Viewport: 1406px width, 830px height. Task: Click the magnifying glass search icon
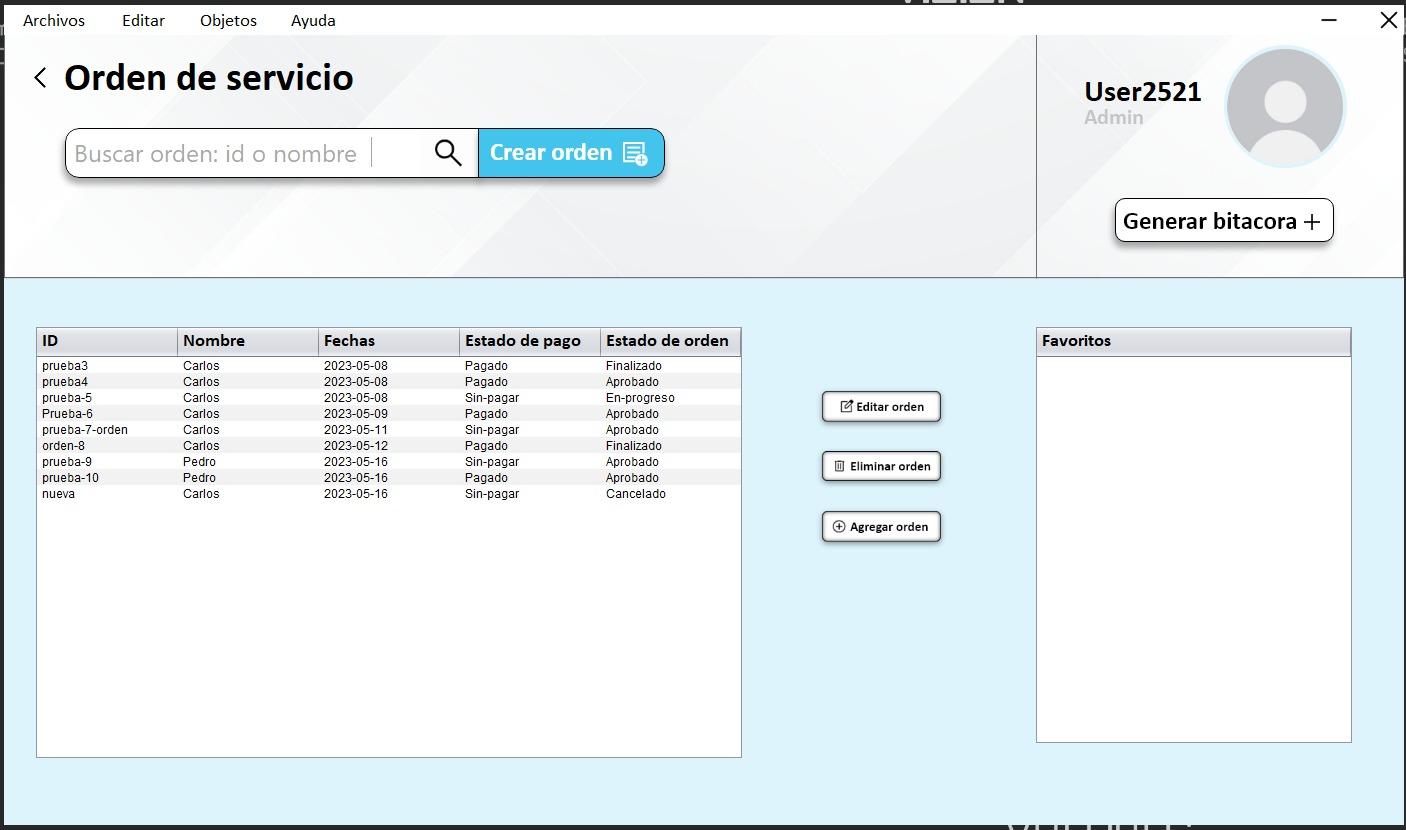pos(448,153)
